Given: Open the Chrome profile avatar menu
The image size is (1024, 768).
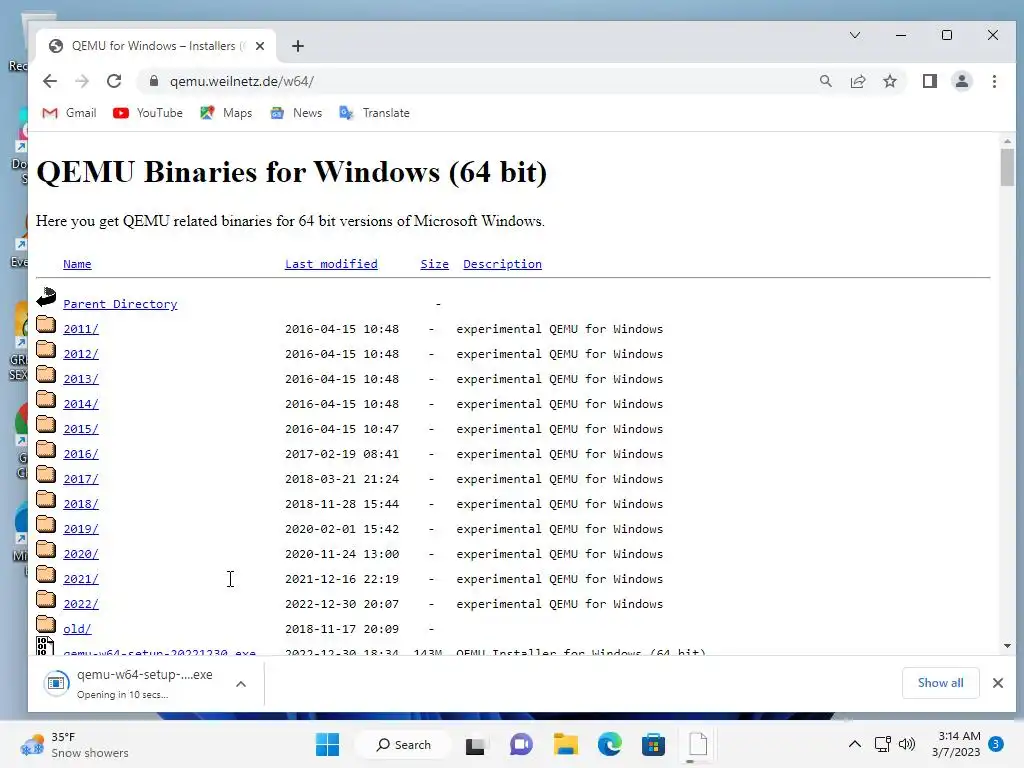Looking at the screenshot, I should point(961,81).
